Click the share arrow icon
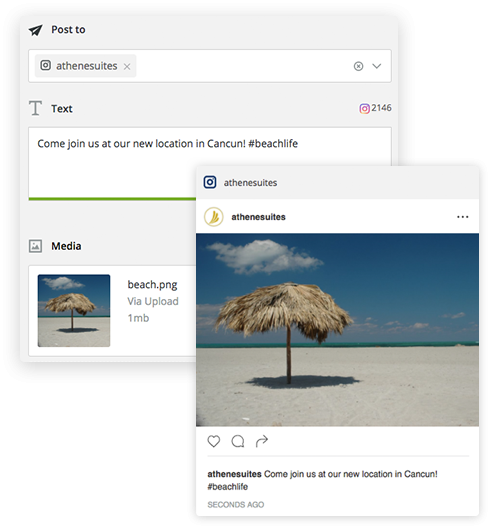489x527 pixels. 262,441
